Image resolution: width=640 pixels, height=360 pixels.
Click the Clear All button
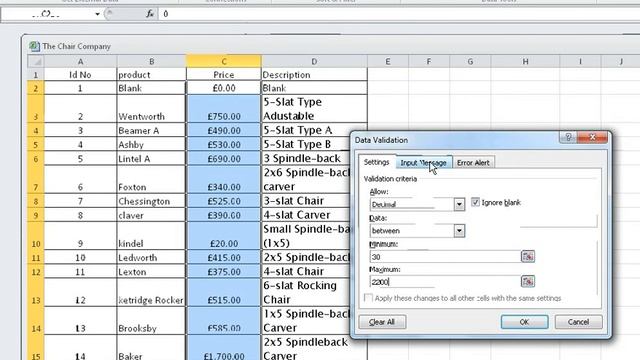[x=382, y=322]
